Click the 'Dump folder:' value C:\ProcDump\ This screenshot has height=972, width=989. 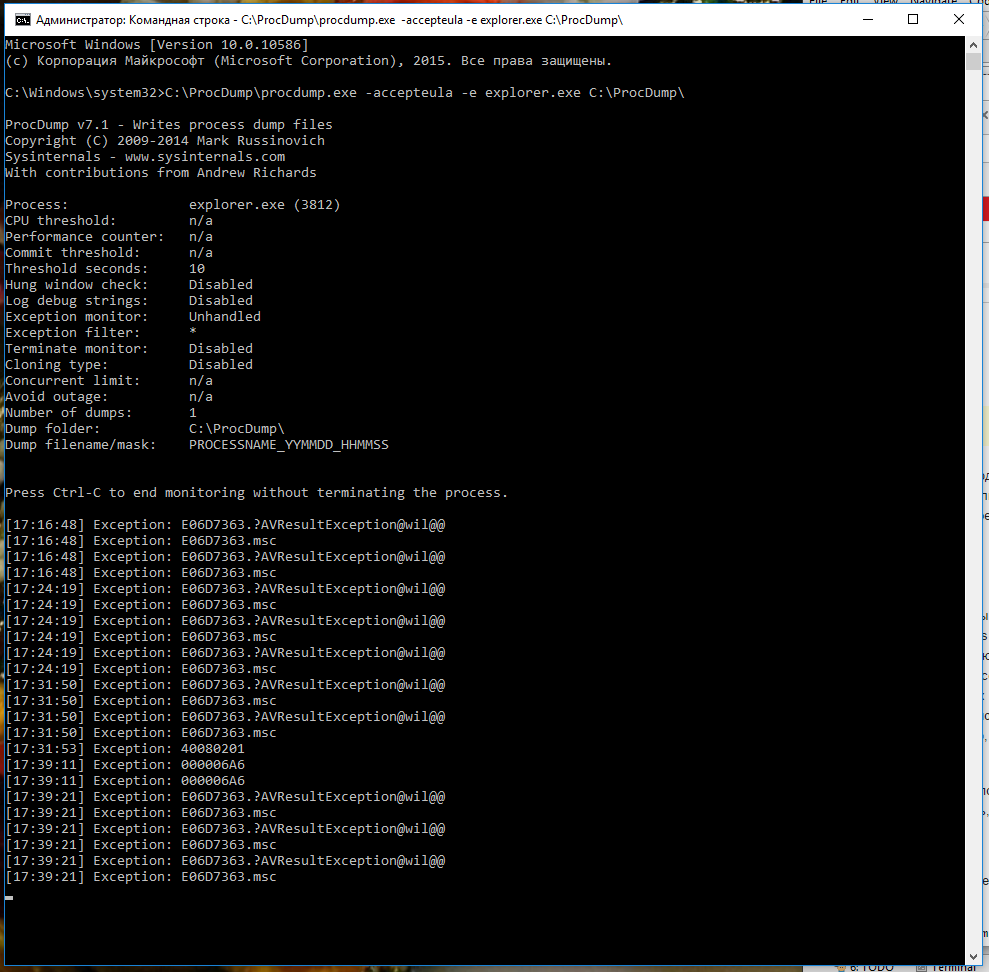237,429
